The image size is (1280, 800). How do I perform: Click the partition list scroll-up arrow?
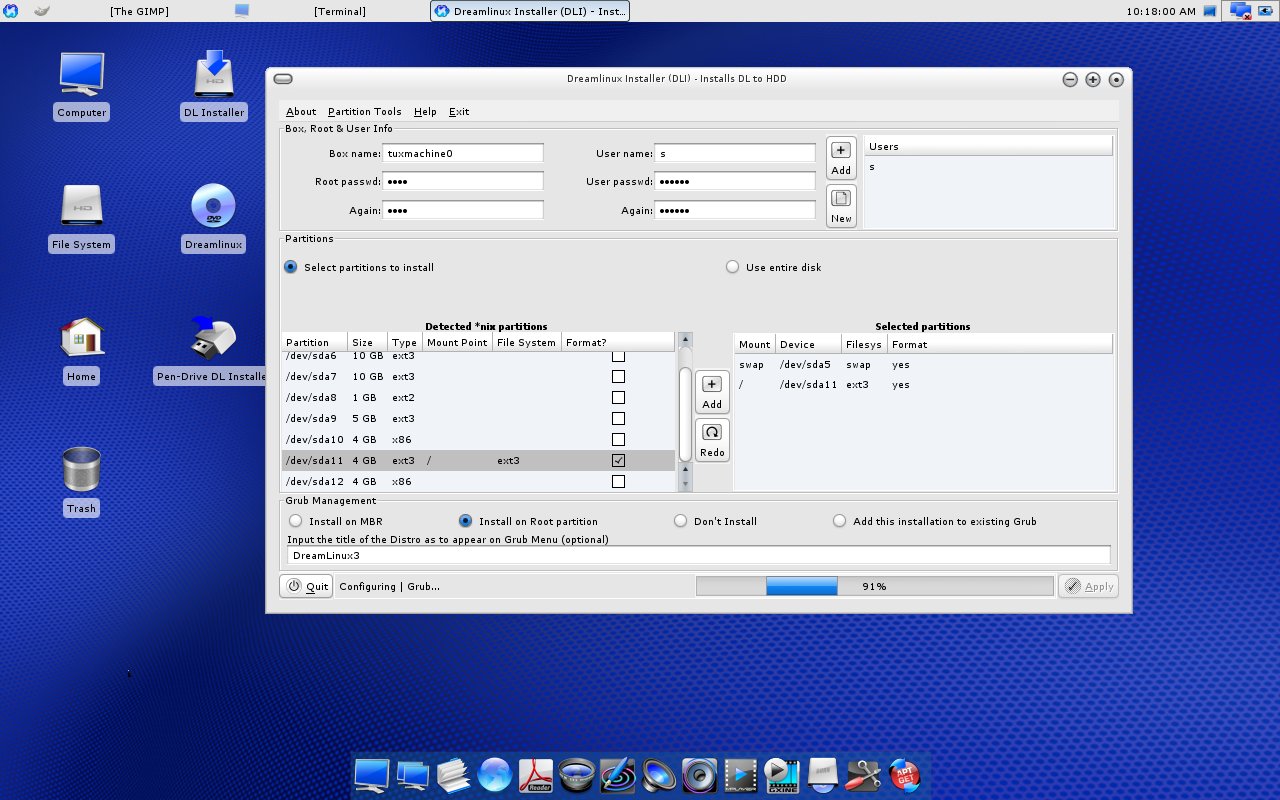tap(685, 340)
